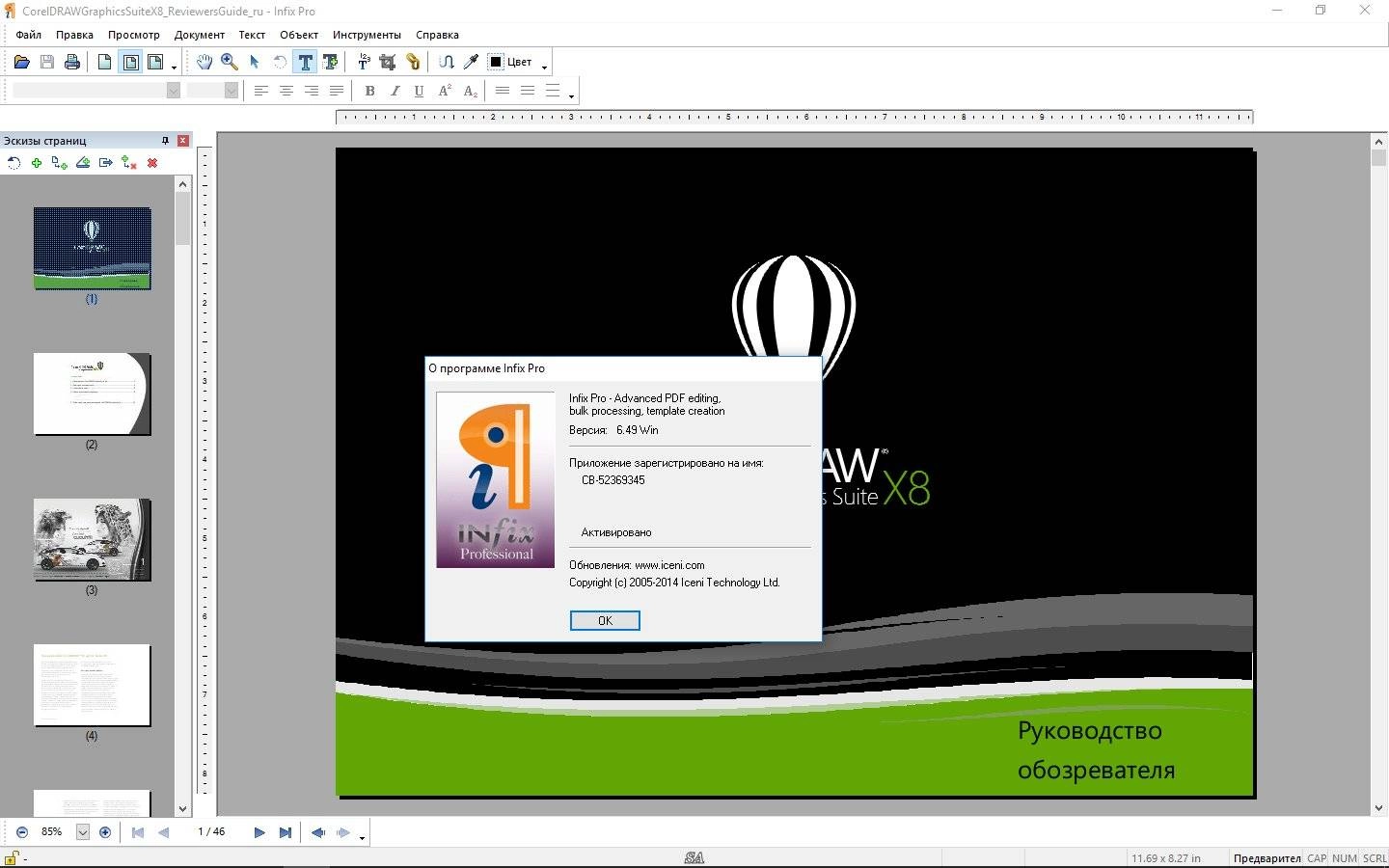Screen dimensions: 1389x868
Task: Jump to last page
Action: [285, 832]
